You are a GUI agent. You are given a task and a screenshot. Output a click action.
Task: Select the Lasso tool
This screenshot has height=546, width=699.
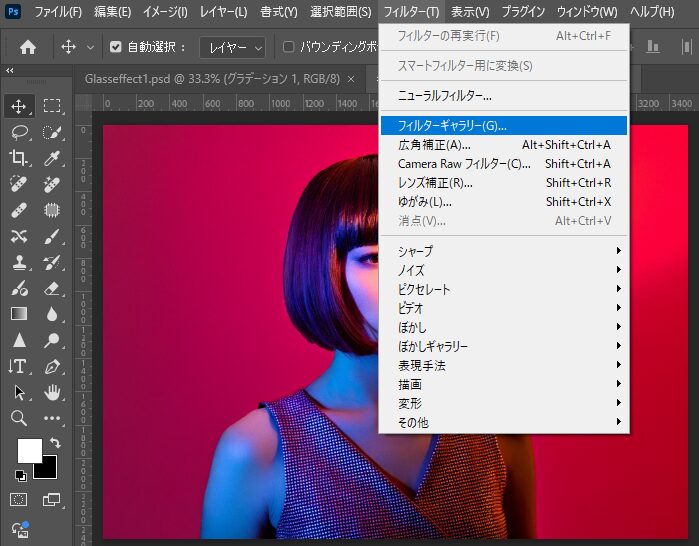point(19,132)
